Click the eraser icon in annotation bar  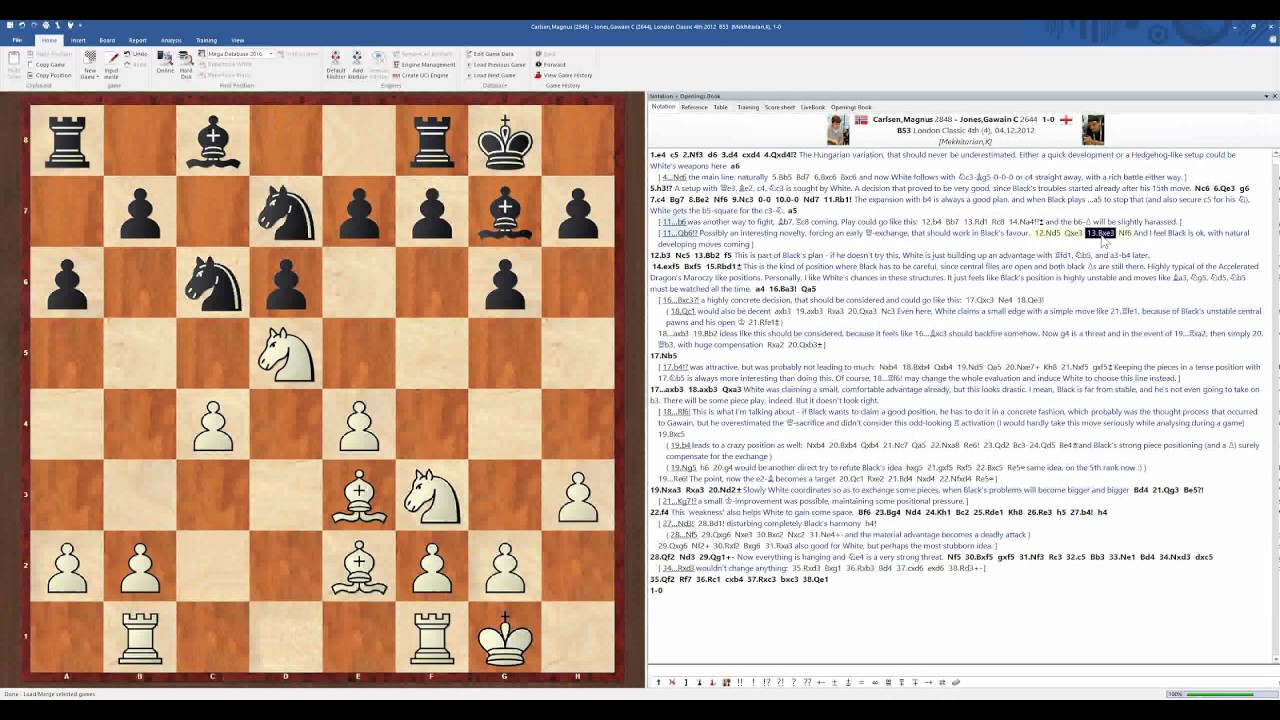[956, 682]
